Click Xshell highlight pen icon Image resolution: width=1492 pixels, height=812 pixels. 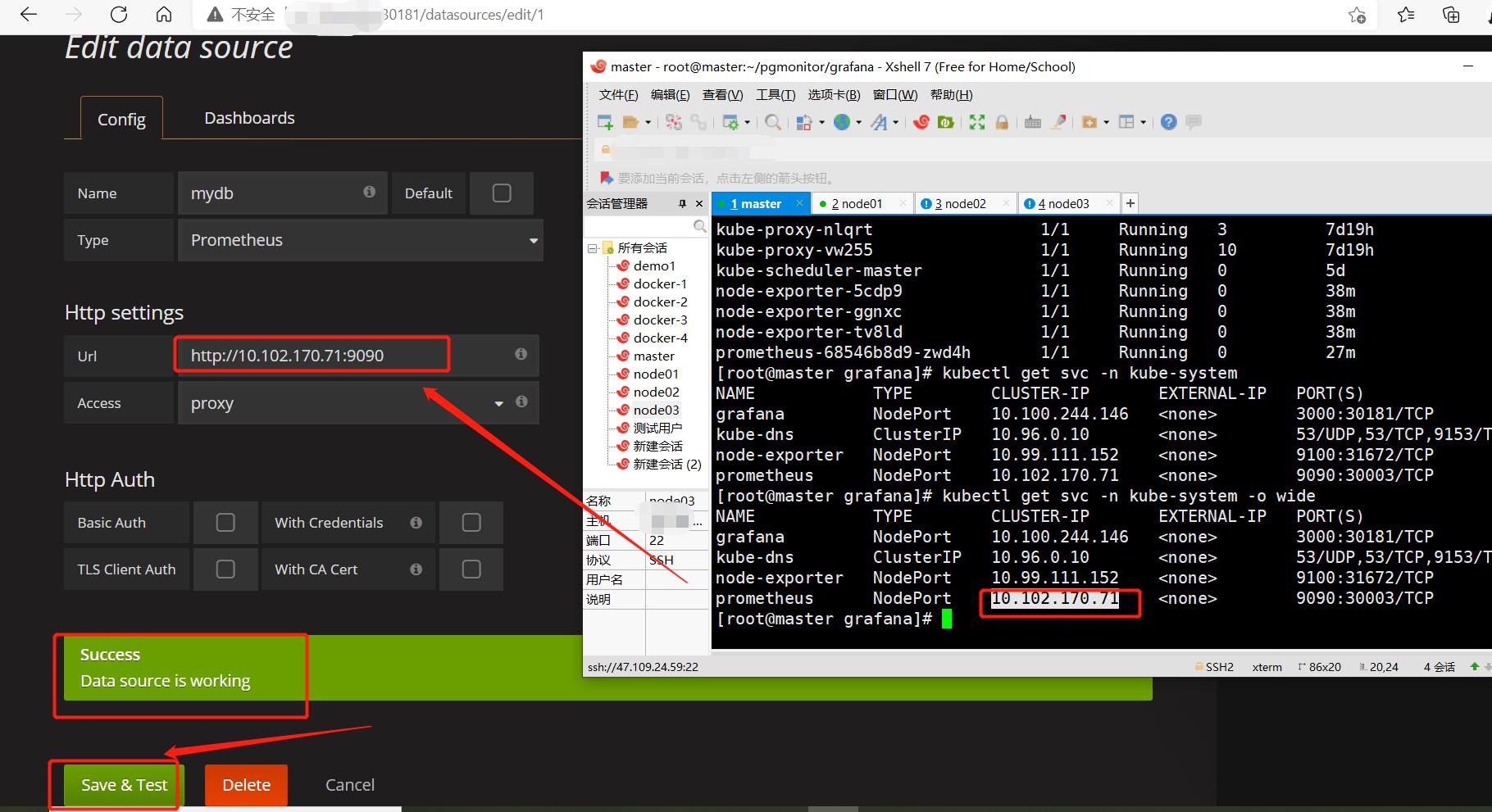1059,122
